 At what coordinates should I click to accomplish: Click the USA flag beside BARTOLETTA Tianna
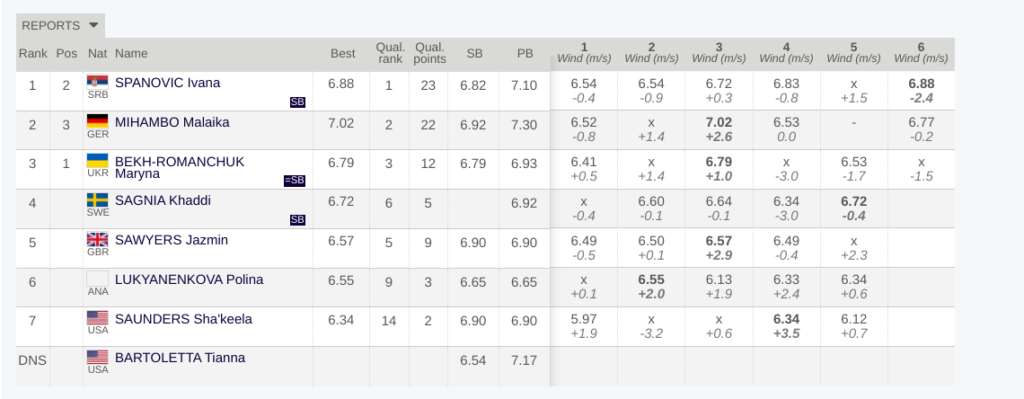[x=97, y=357]
